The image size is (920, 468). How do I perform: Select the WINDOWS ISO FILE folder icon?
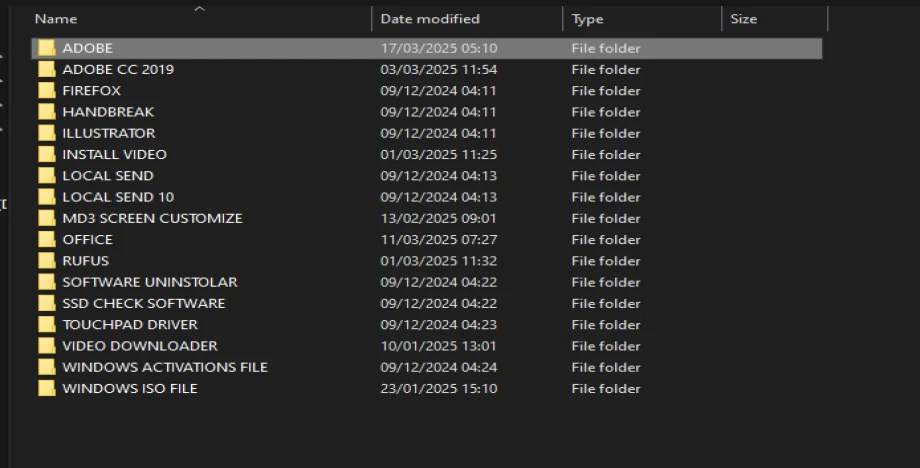coord(46,389)
